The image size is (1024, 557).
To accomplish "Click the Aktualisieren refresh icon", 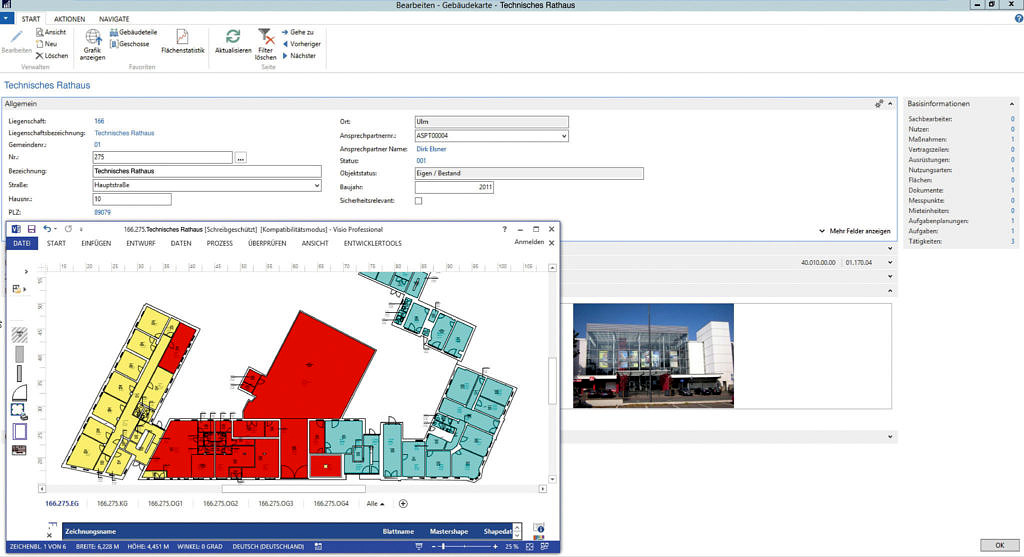I will pos(232,38).
